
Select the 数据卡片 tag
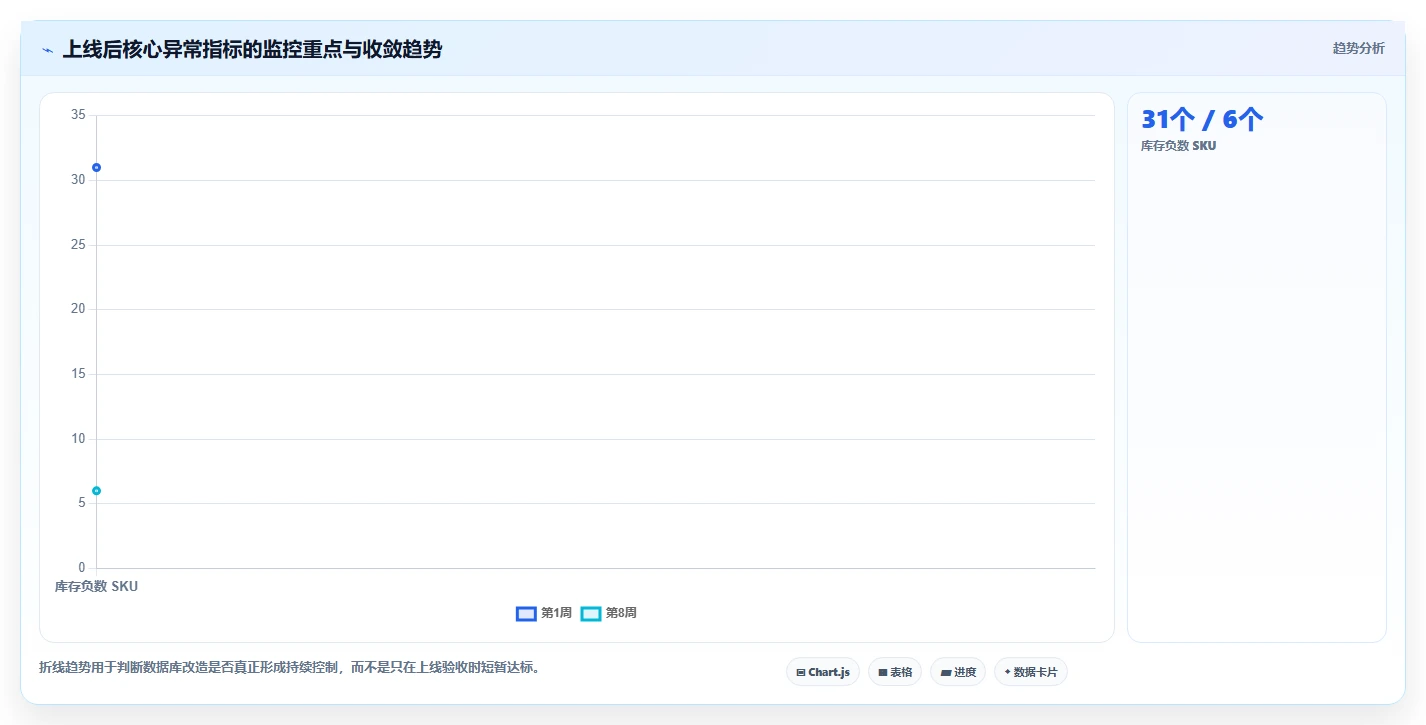[1031, 672]
